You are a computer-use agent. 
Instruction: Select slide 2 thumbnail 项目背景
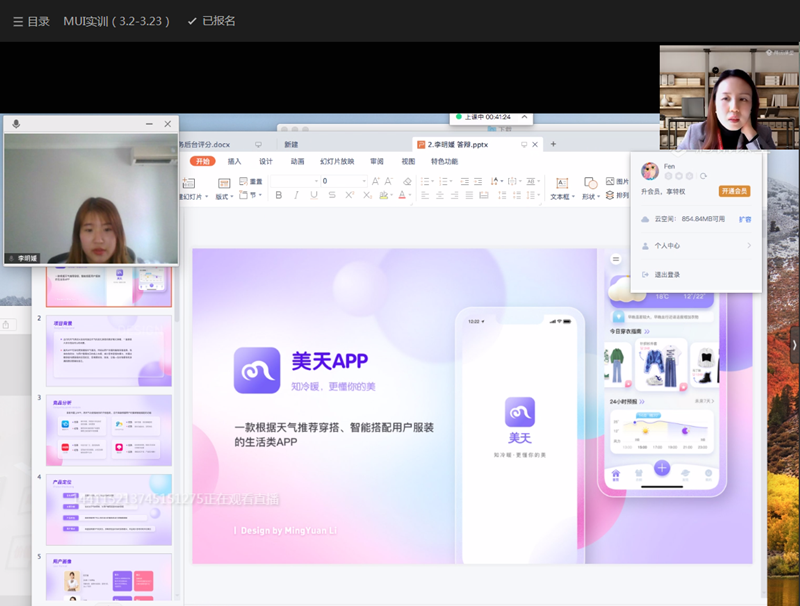(x=109, y=351)
